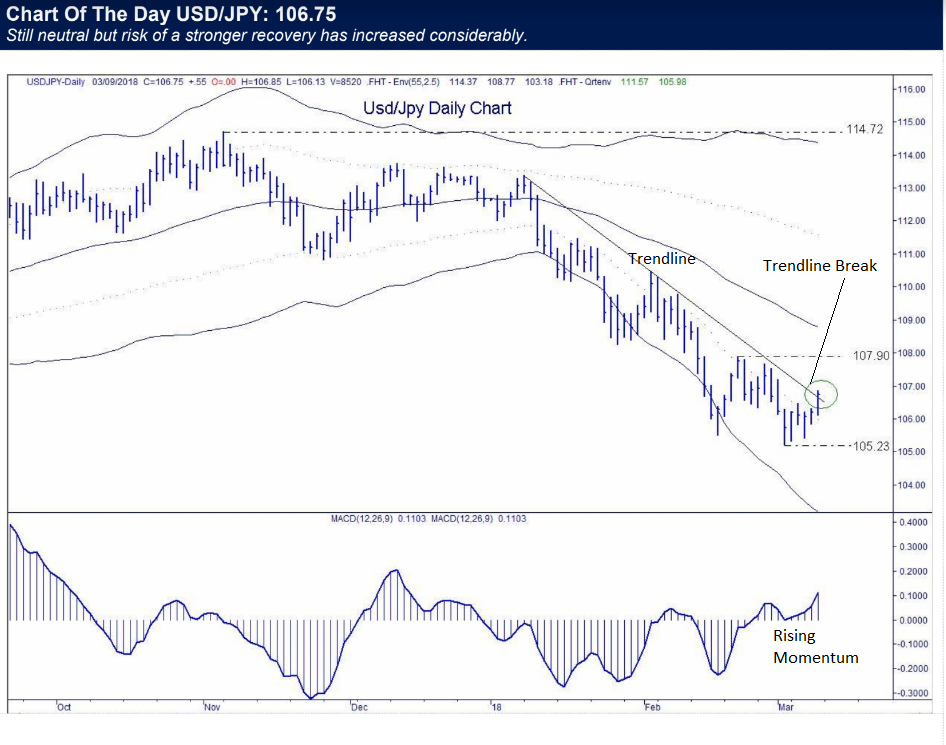946x745 pixels.
Task: Click the 'Feb' marker on the time axis
Action: coord(651,707)
